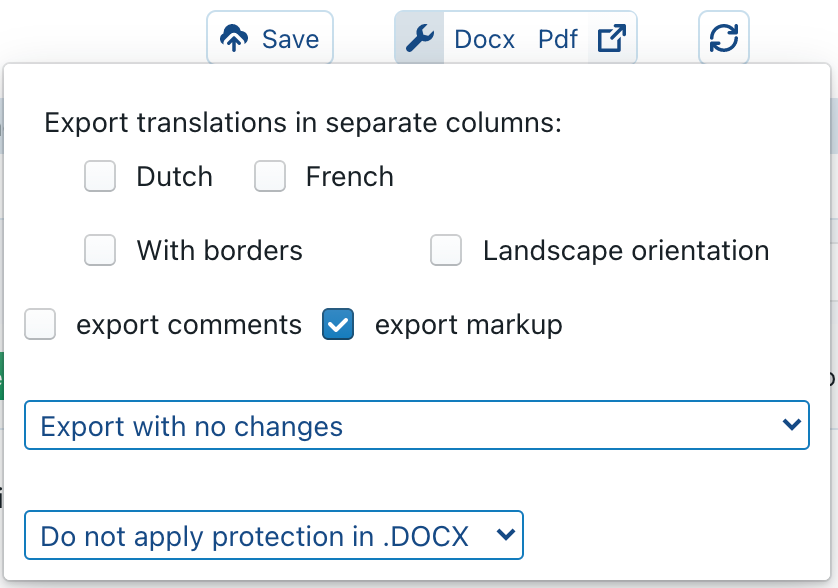Tick the With borders checkbox
Screen dimensions: 838x588
(100, 250)
